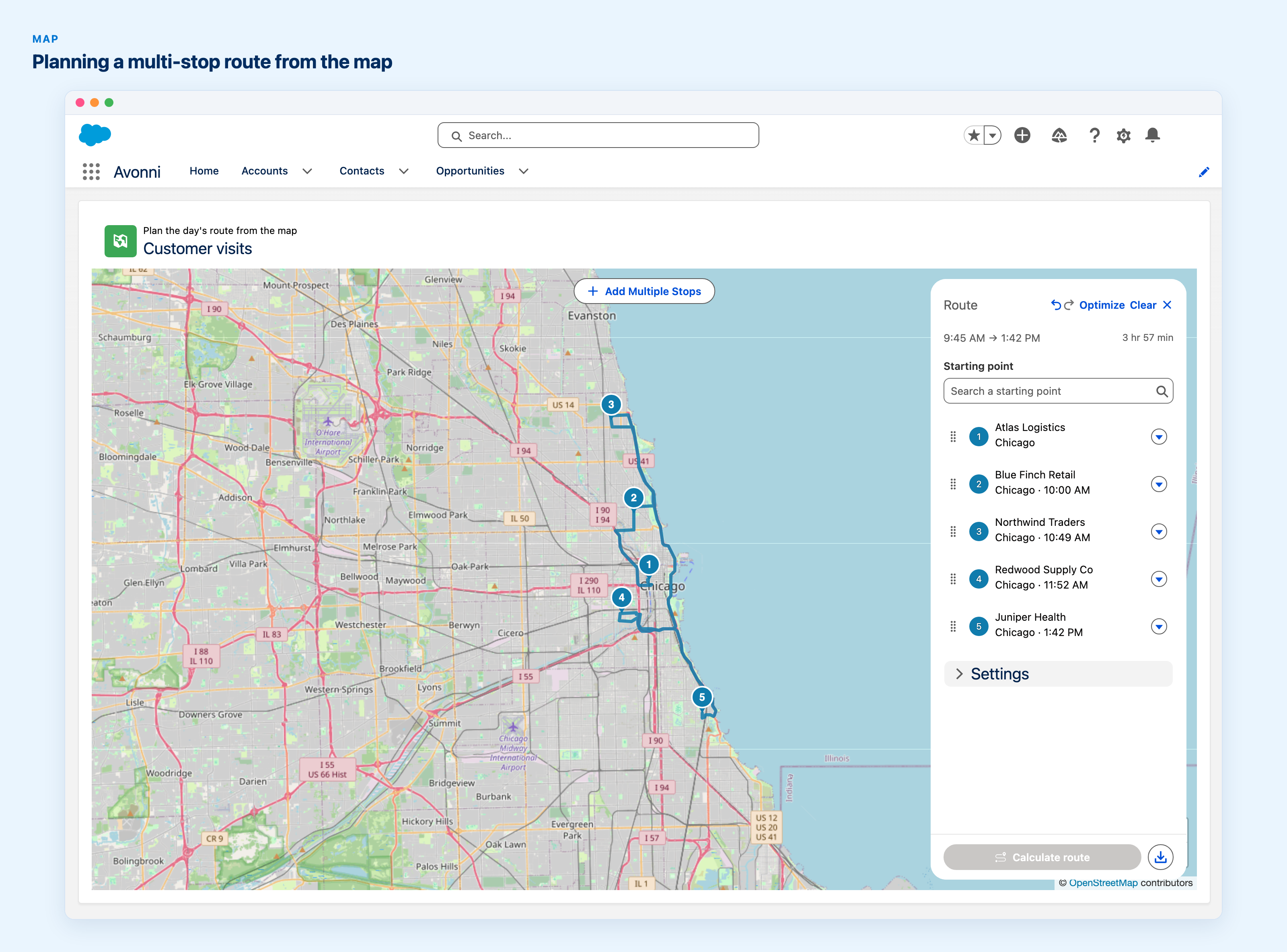Click Add Multiple Stops button
Screen dimensions: 1287x952
pos(644,291)
